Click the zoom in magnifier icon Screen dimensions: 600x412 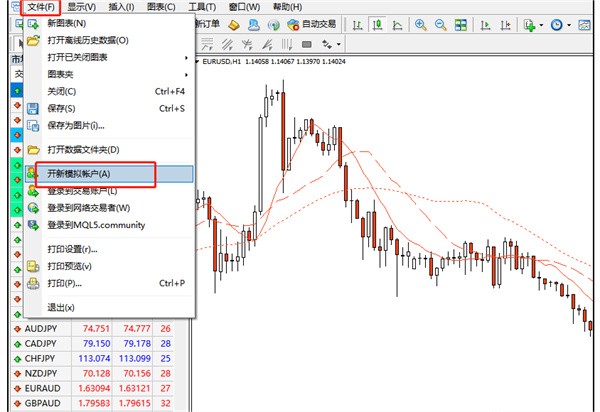(x=422, y=24)
